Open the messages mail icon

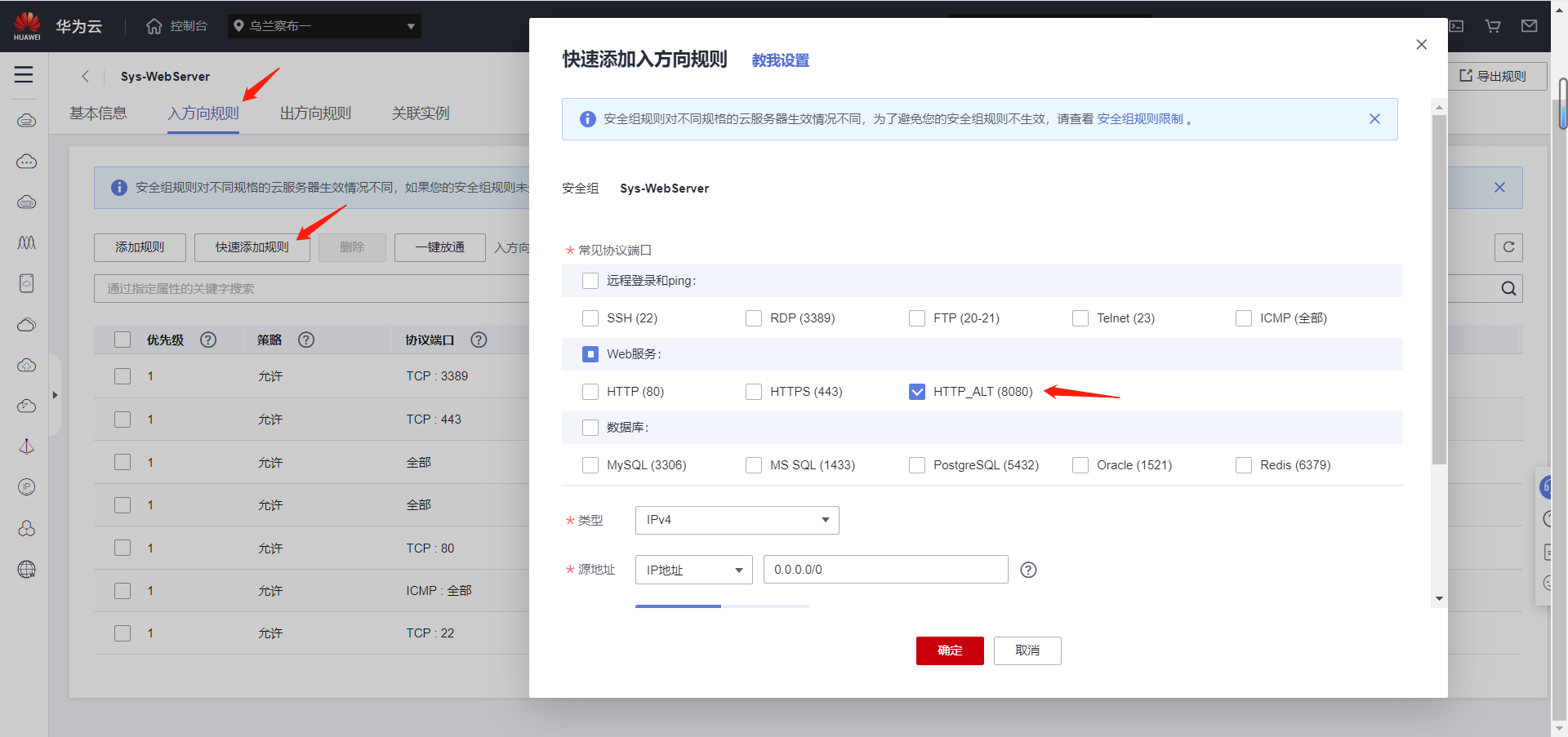coord(1530,25)
